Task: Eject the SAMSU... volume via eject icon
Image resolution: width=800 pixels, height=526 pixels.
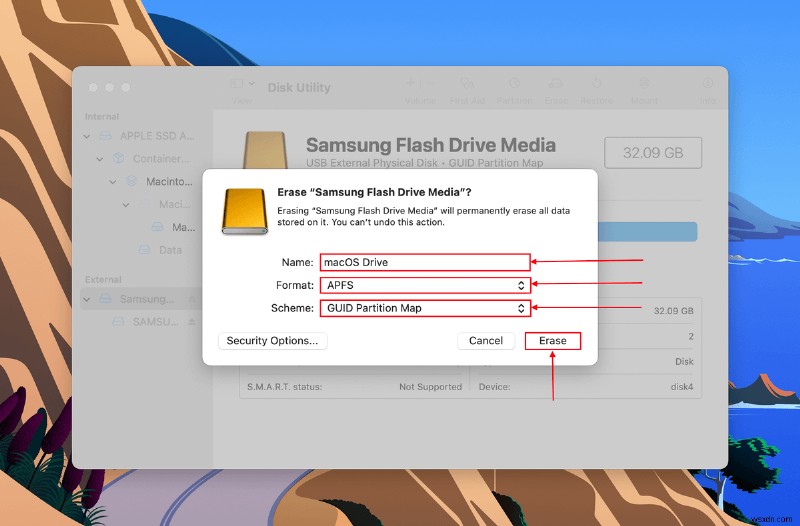Action: [x=192, y=322]
